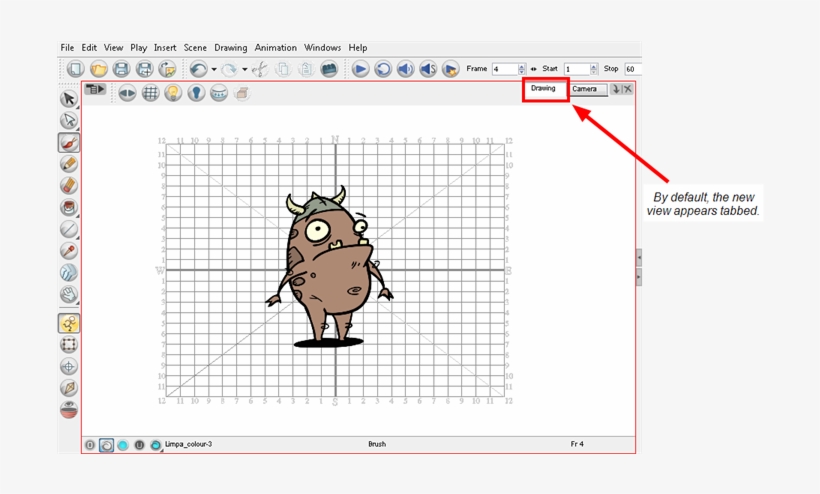The width and height of the screenshot is (820, 494).
Task: Click the Undo arrow icon
Action: pyautogui.click(x=199, y=69)
